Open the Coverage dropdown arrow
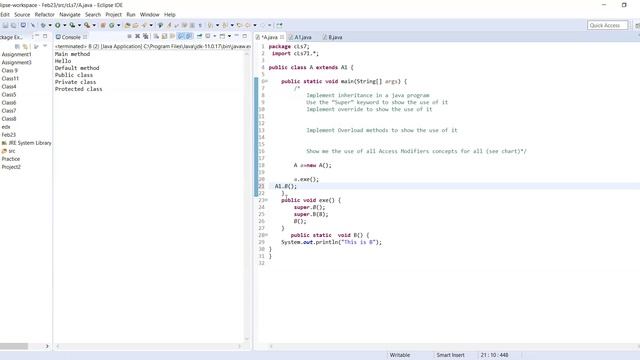640x360 pixels. pyautogui.click(x=80, y=25)
